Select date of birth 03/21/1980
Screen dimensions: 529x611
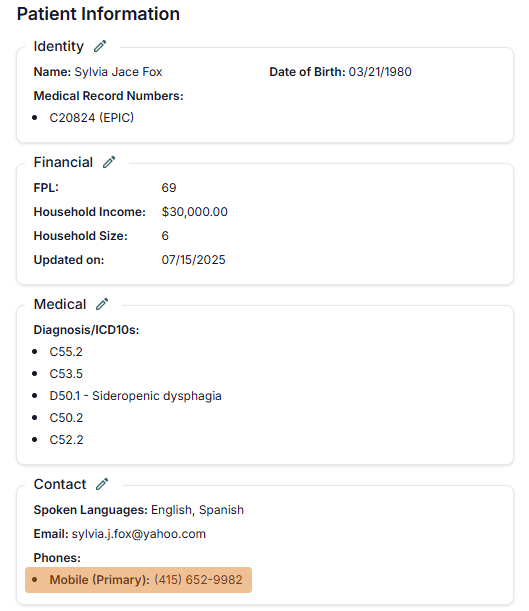coord(380,72)
